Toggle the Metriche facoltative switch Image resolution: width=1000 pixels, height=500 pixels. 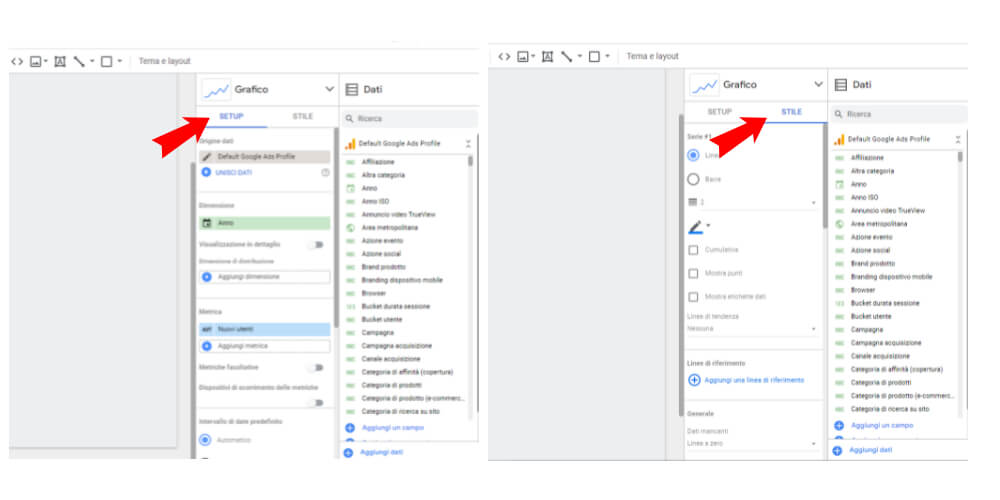pyautogui.click(x=316, y=368)
